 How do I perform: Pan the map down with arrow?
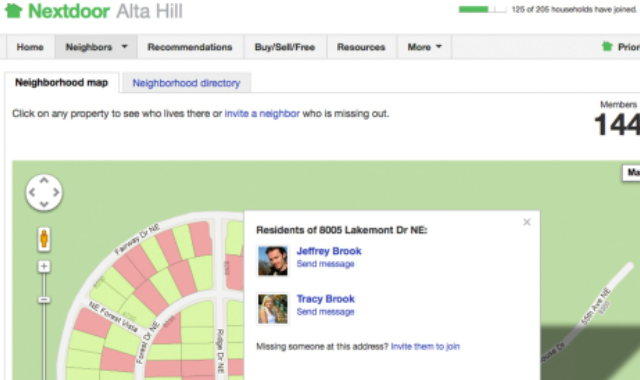44,204
